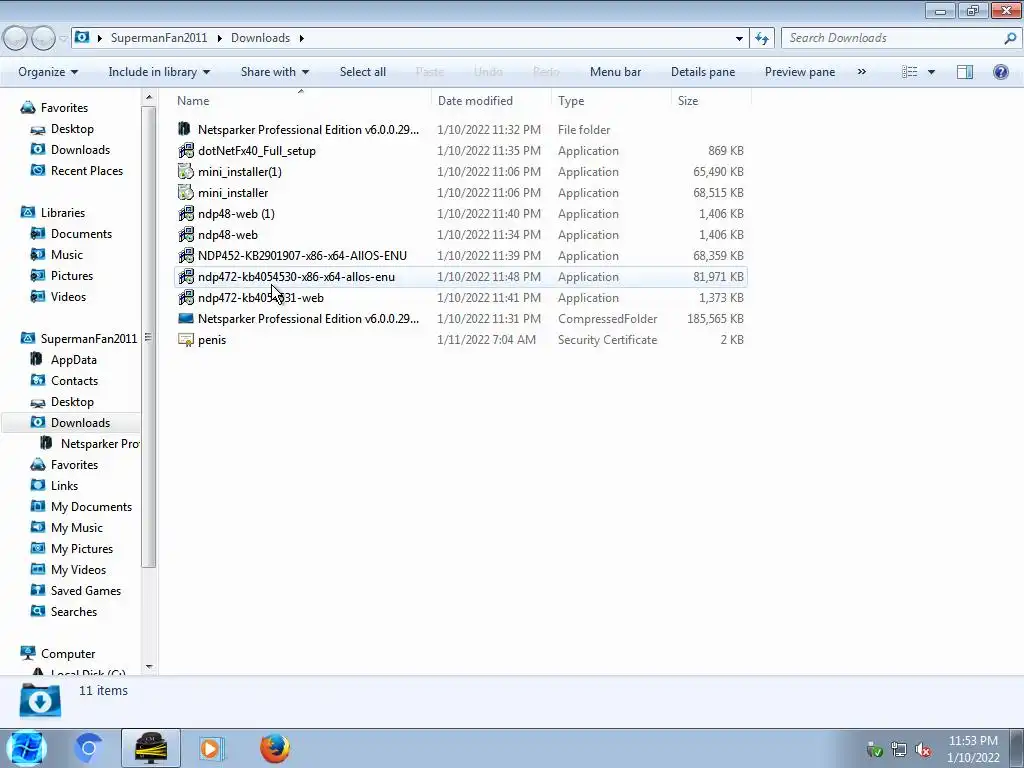The width and height of the screenshot is (1024, 768).
Task: Select the NDP452-KB2901907 installer icon
Action: [185, 255]
